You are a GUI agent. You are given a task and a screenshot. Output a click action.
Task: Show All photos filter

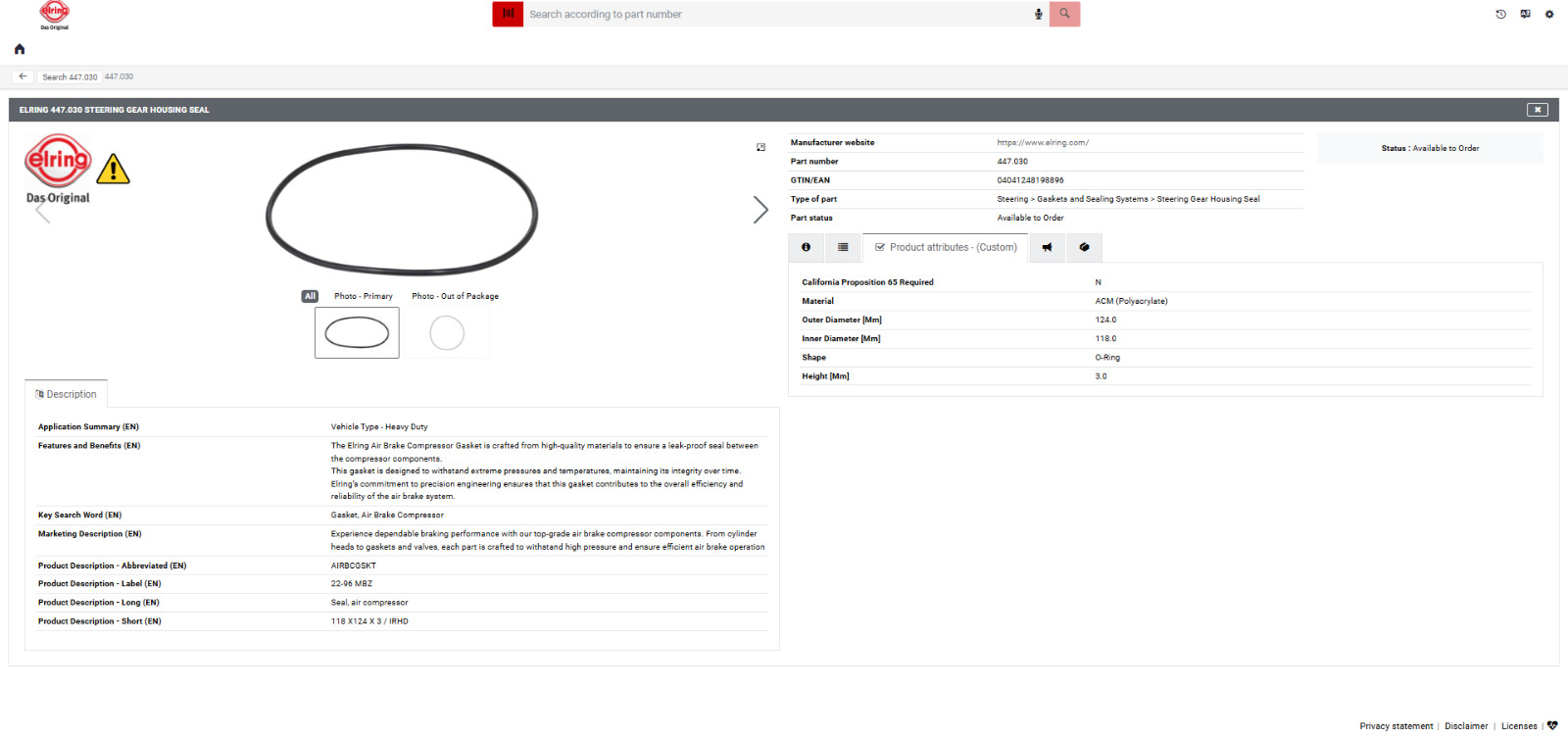(310, 296)
